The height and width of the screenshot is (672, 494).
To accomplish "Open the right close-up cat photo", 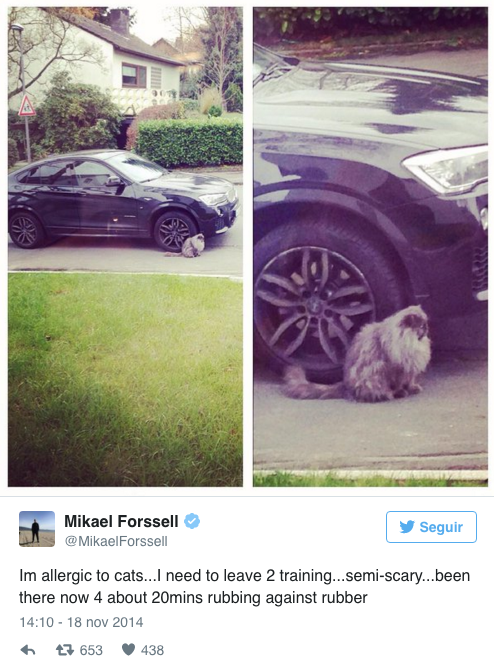I will (x=370, y=246).
